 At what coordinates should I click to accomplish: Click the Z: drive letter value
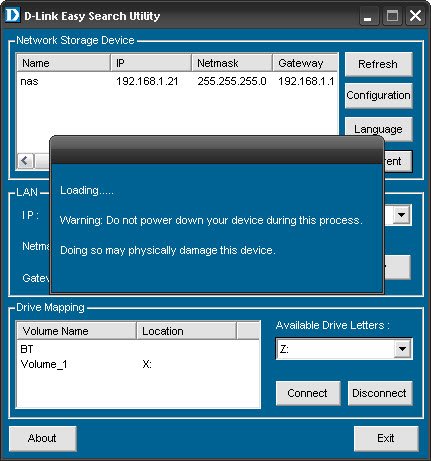coord(284,349)
